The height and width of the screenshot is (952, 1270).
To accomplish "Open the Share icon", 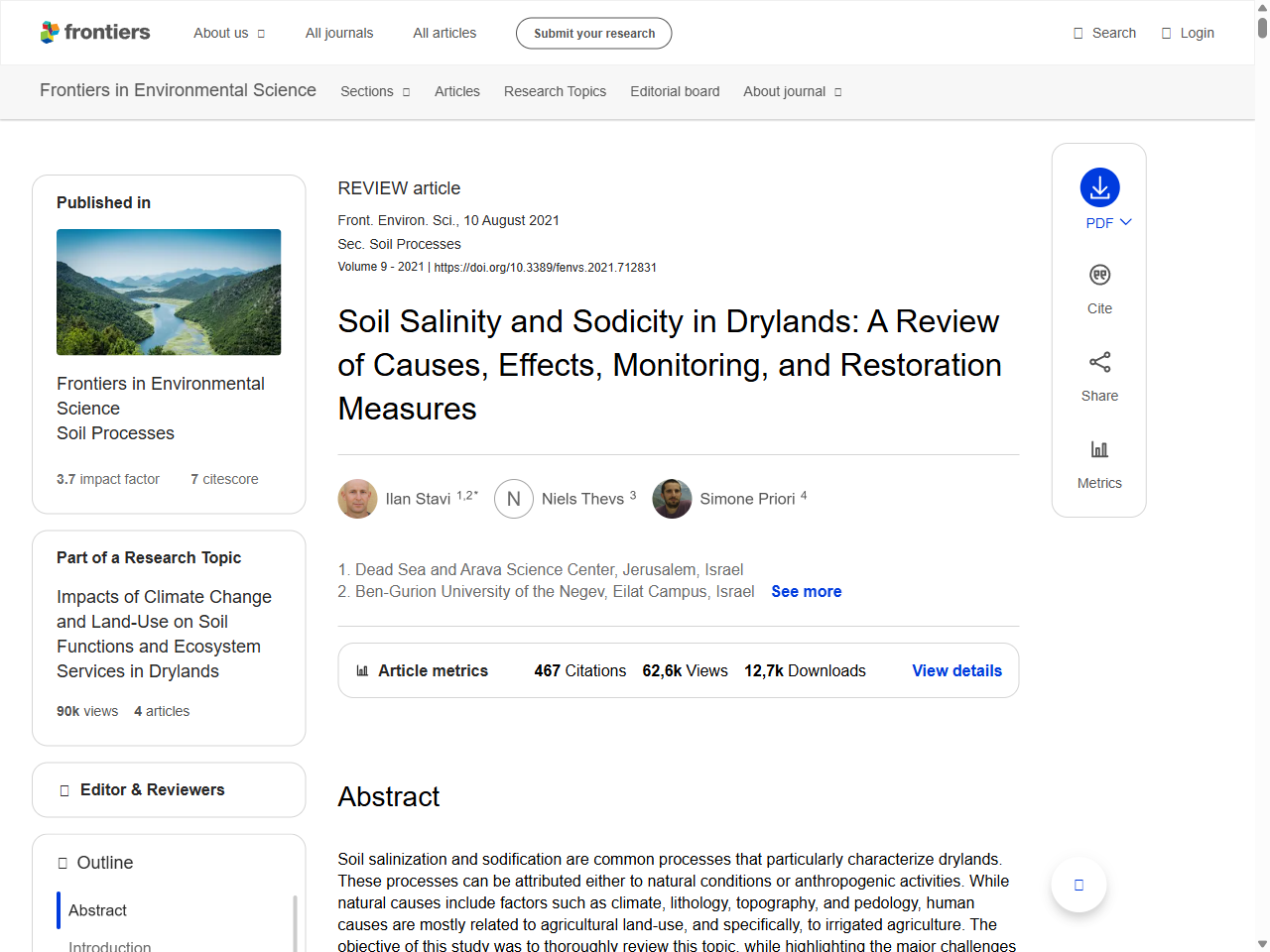I will point(1099,362).
